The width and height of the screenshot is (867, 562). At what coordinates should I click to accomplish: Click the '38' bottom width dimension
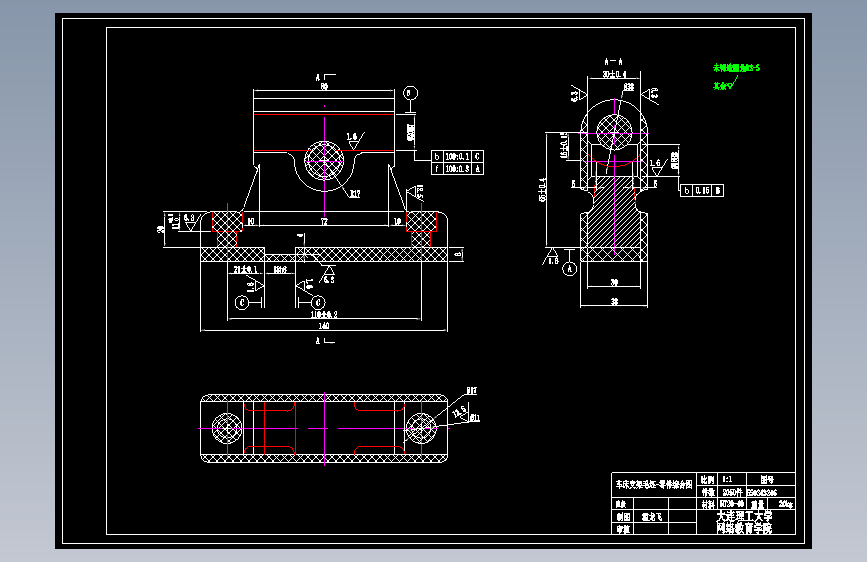[x=614, y=301]
